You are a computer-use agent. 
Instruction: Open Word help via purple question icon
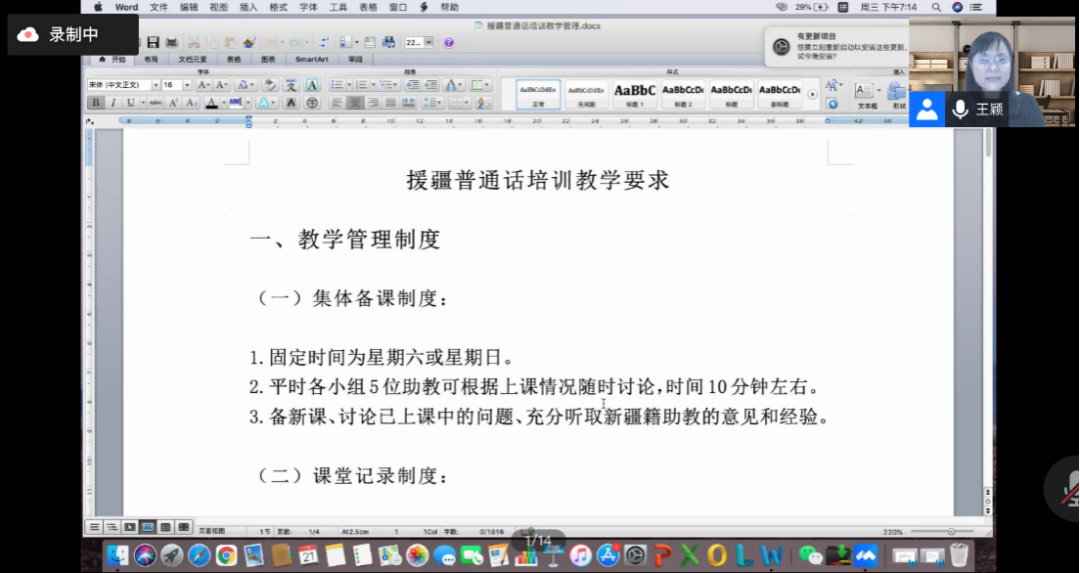coord(449,43)
